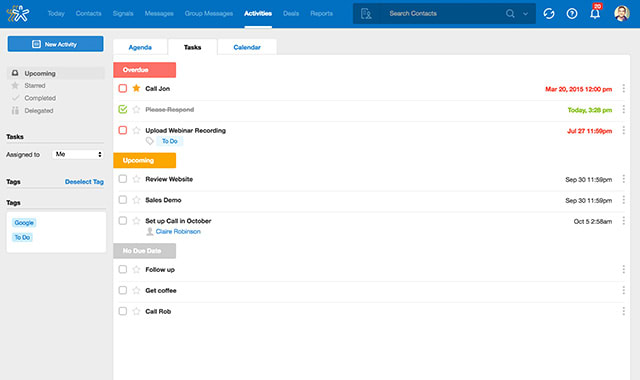Image resolution: width=640 pixels, height=380 pixels.
Task: Check the Get coffee task checkbox
Action: point(122,290)
